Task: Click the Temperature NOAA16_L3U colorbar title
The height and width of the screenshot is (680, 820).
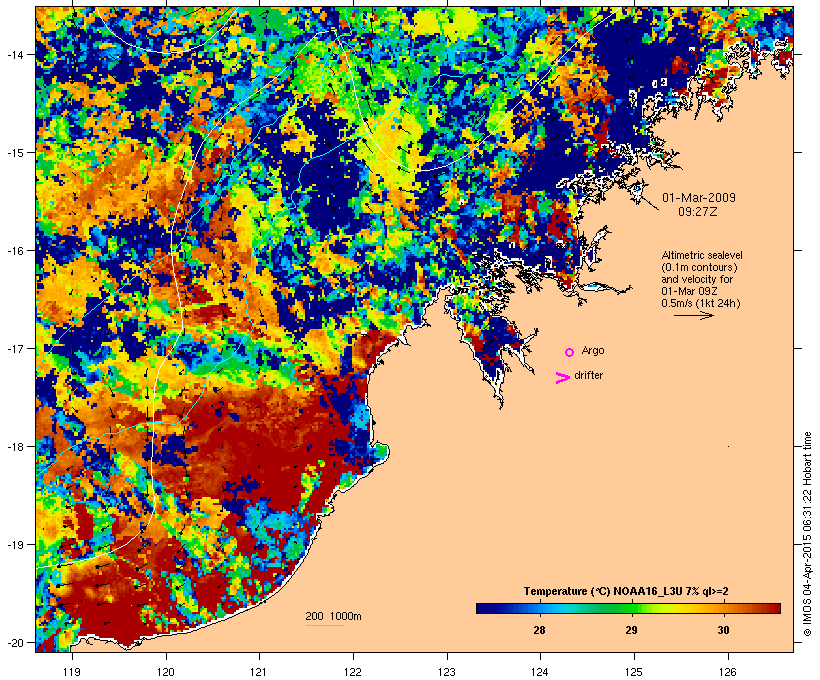Action: [x=626, y=591]
